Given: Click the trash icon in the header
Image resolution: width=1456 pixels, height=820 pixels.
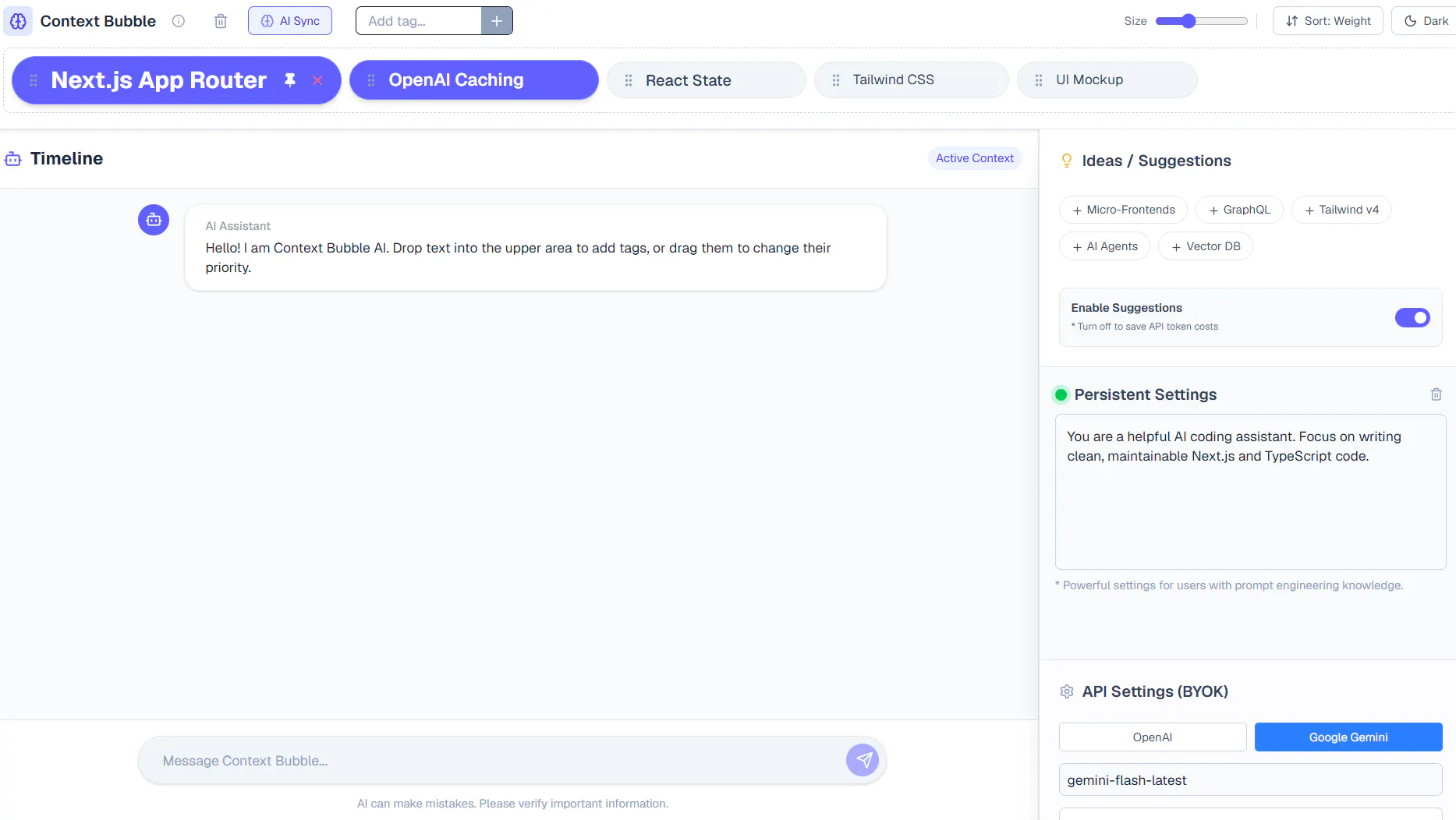Looking at the screenshot, I should point(221,21).
